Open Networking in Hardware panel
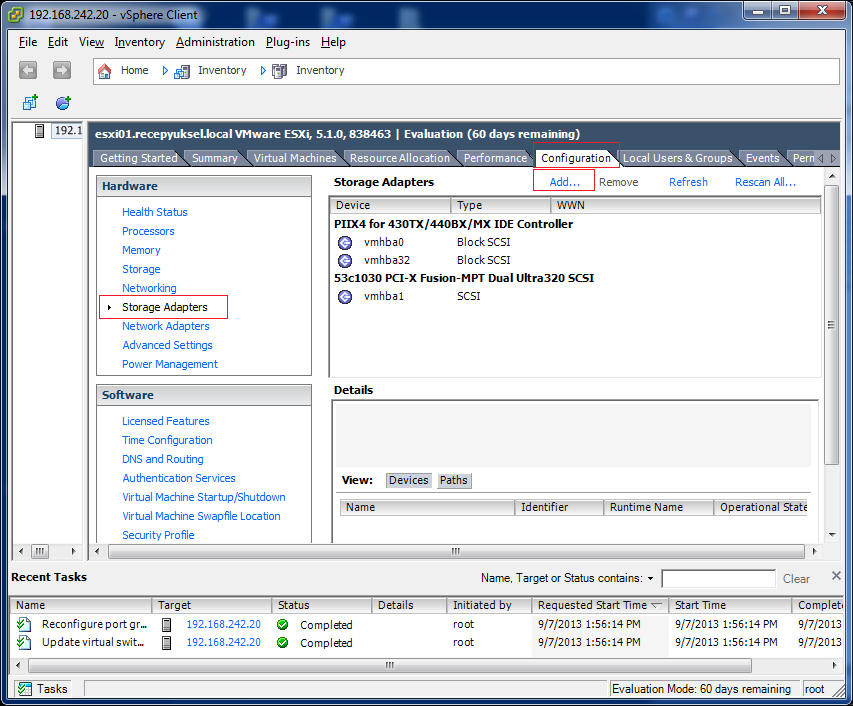Screen dimensions: 853x706 pyautogui.click(x=149, y=288)
